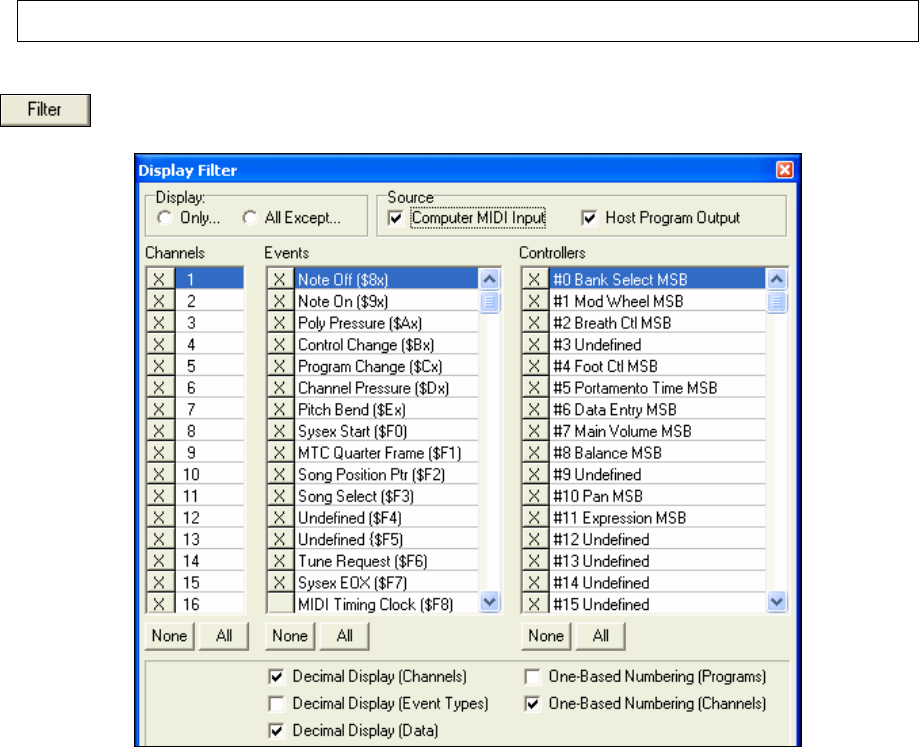Toggle the X mark beside Song Select ($F3)
Viewport: 919px width, 747px height.
click(280, 496)
